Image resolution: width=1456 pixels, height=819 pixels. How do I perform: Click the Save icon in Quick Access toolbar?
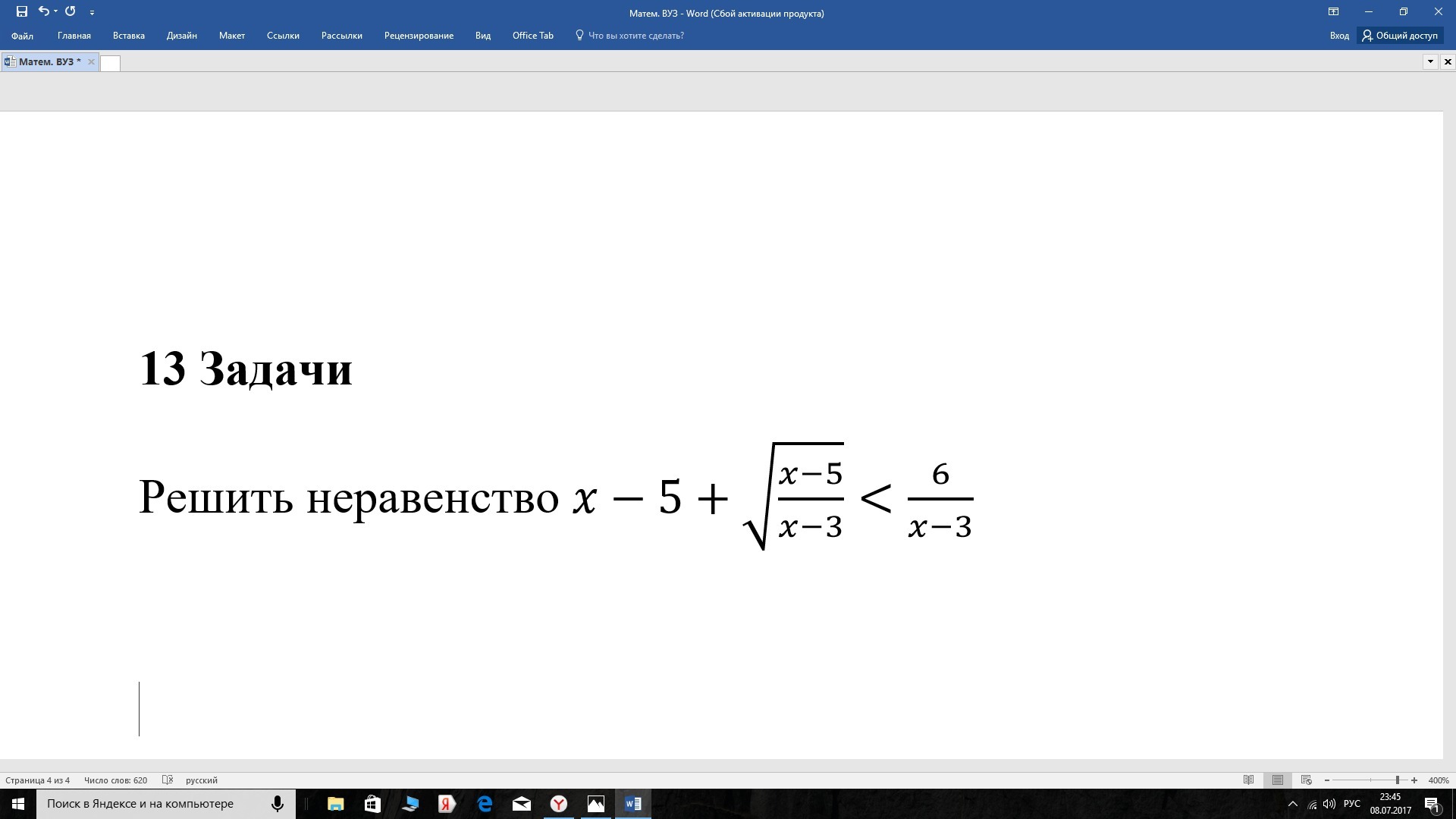click(x=21, y=11)
